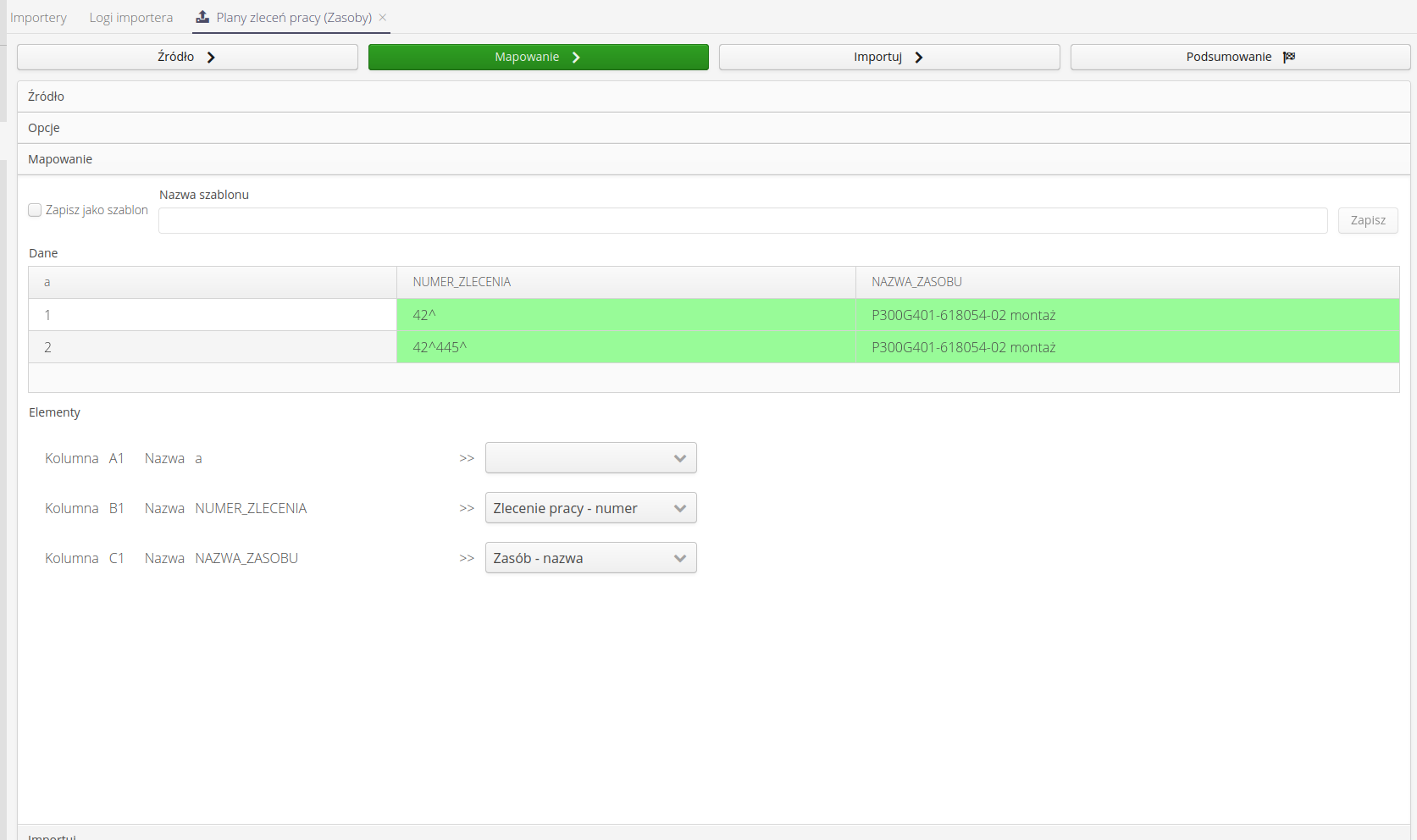Viewport: 1417px width, 840px height.
Task: Click the Podsumowanie step button
Action: [x=1239, y=57]
